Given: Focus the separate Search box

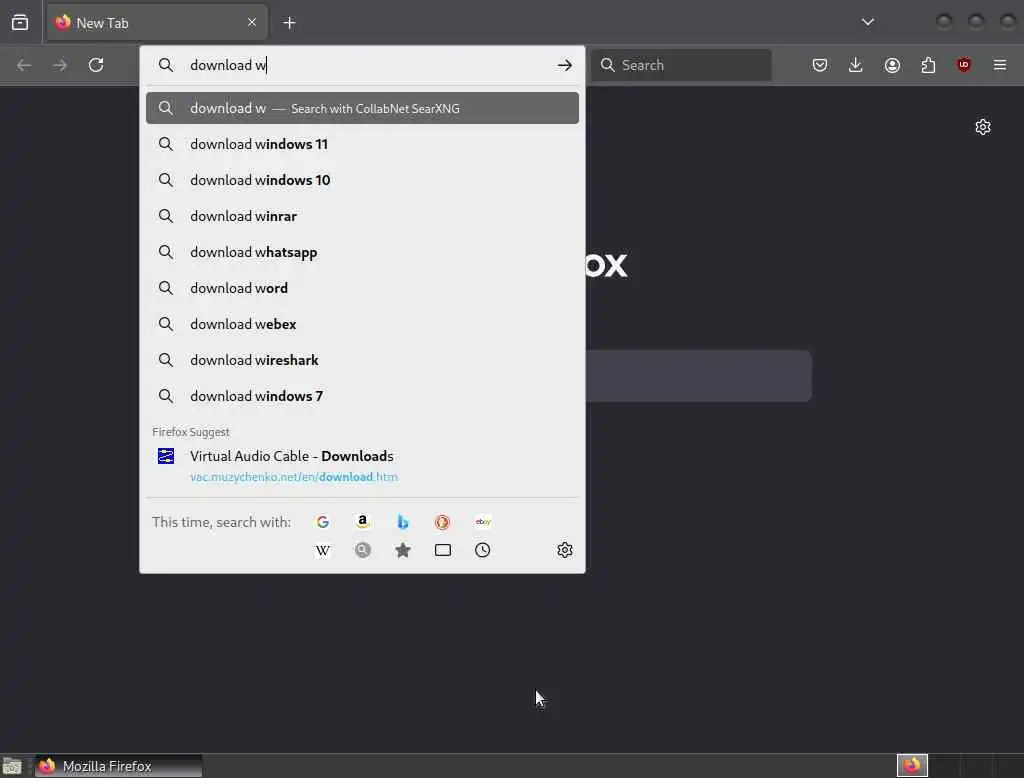Looking at the screenshot, I should pyautogui.click(x=681, y=65).
